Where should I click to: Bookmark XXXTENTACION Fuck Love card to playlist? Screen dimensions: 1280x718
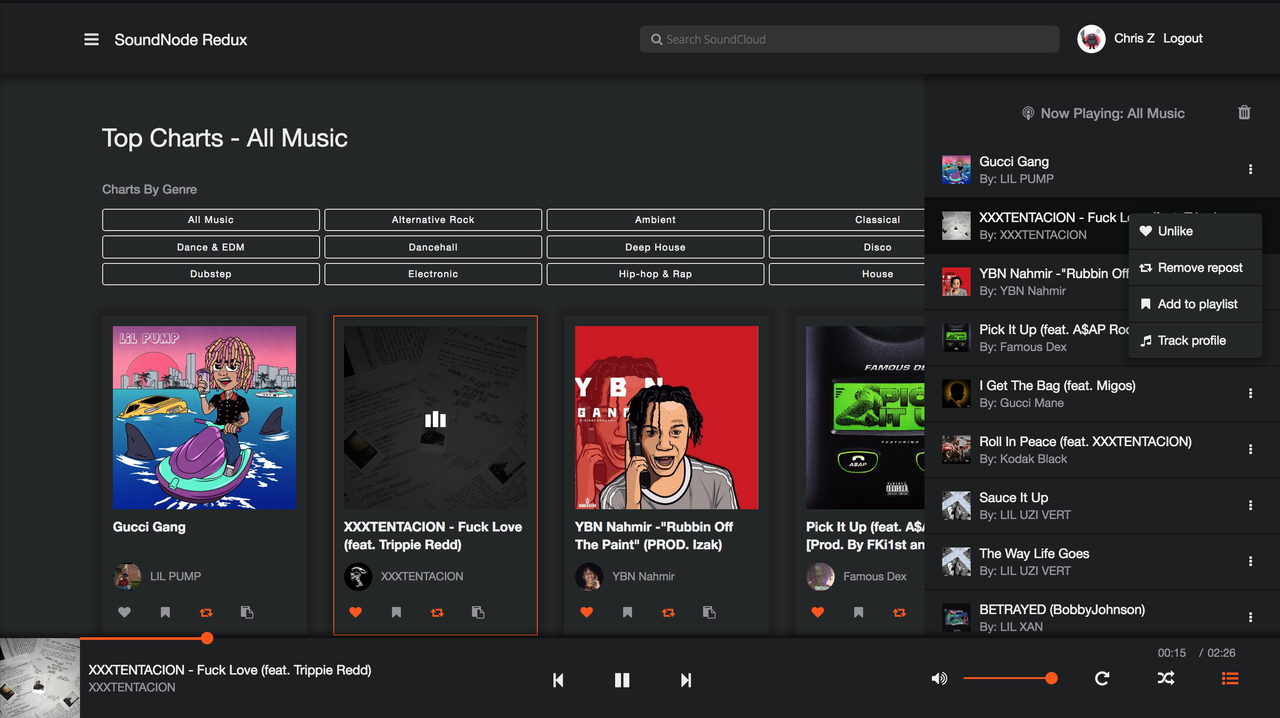coord(396,612)
